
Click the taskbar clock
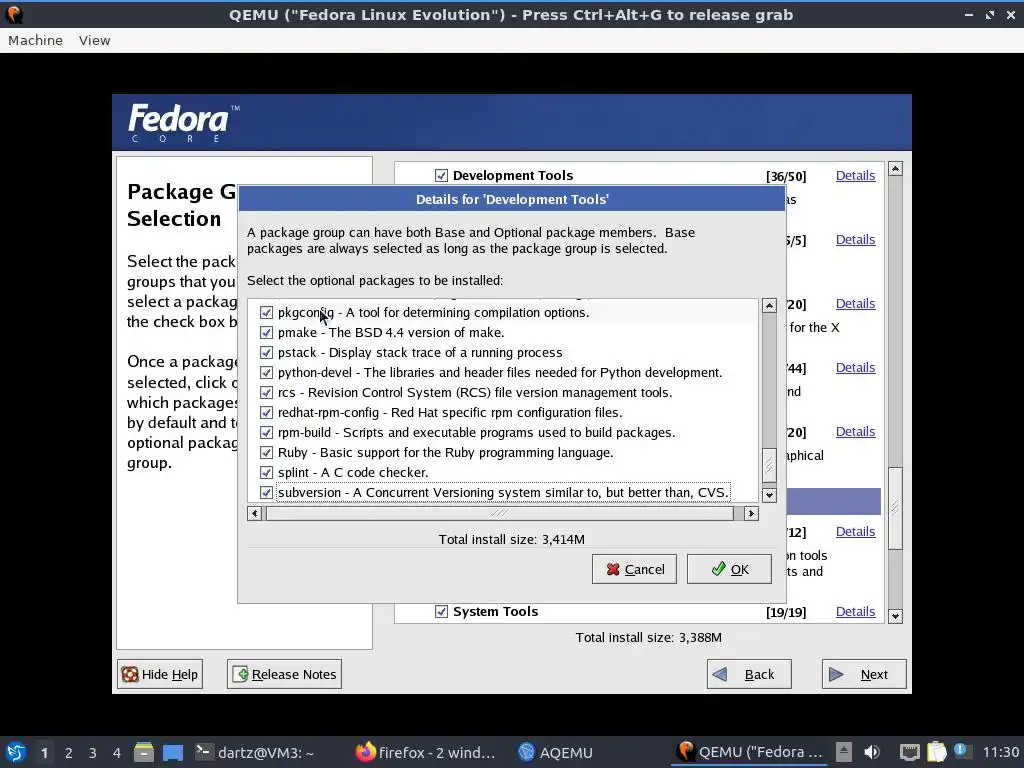tap(1000, 752)
